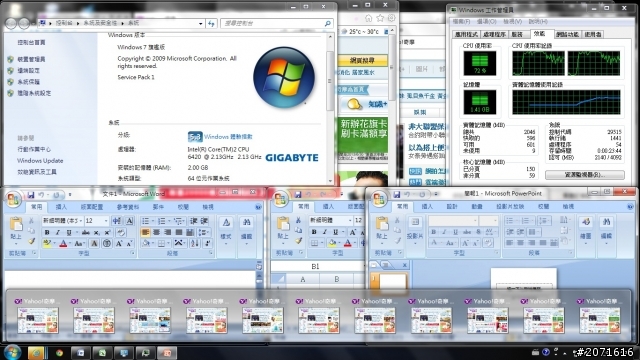Apply Word text highlight color
This screenshot has height=360, width=640.
47,244
